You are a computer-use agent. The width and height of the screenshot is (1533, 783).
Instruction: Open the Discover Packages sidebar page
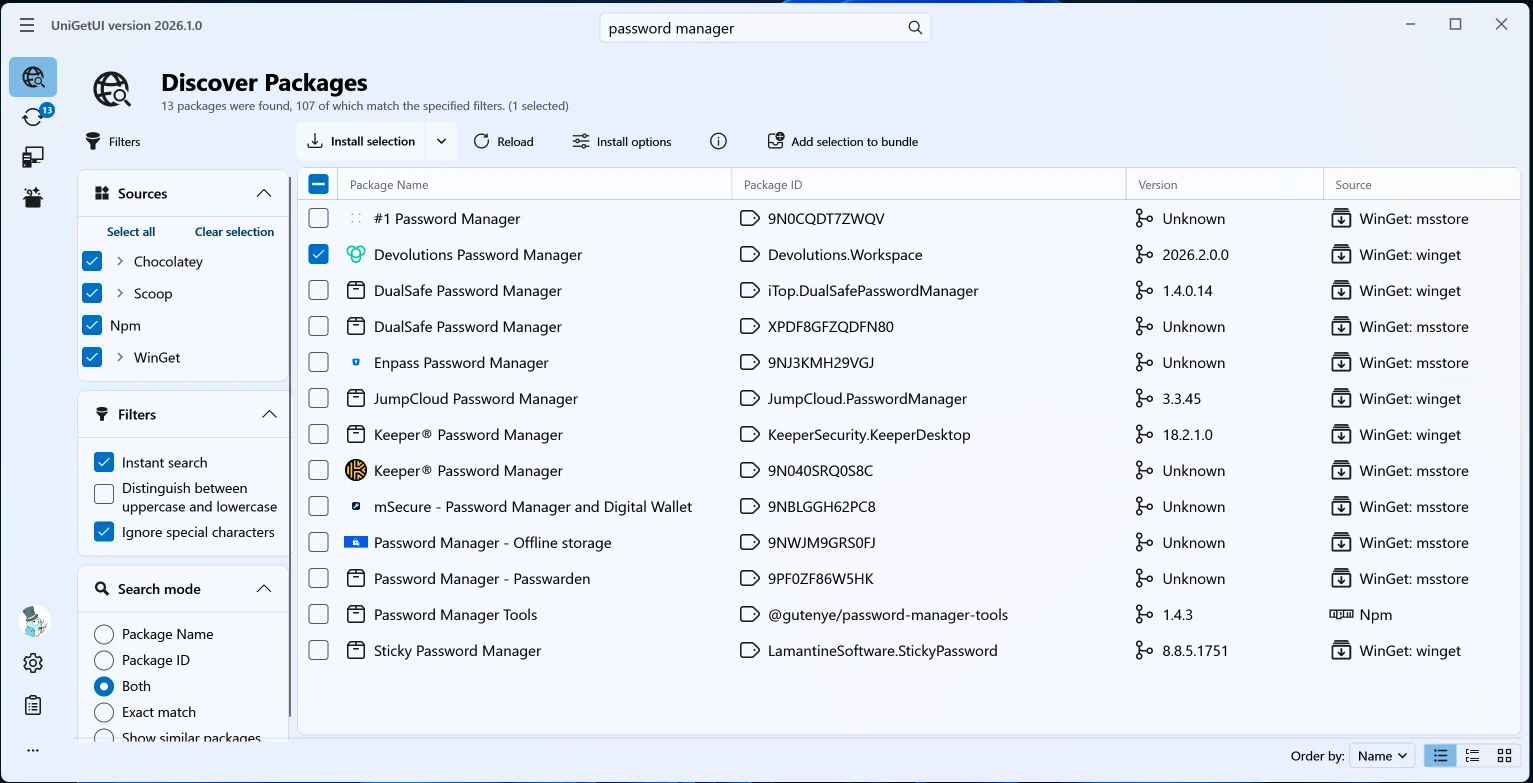click(33, 77)
